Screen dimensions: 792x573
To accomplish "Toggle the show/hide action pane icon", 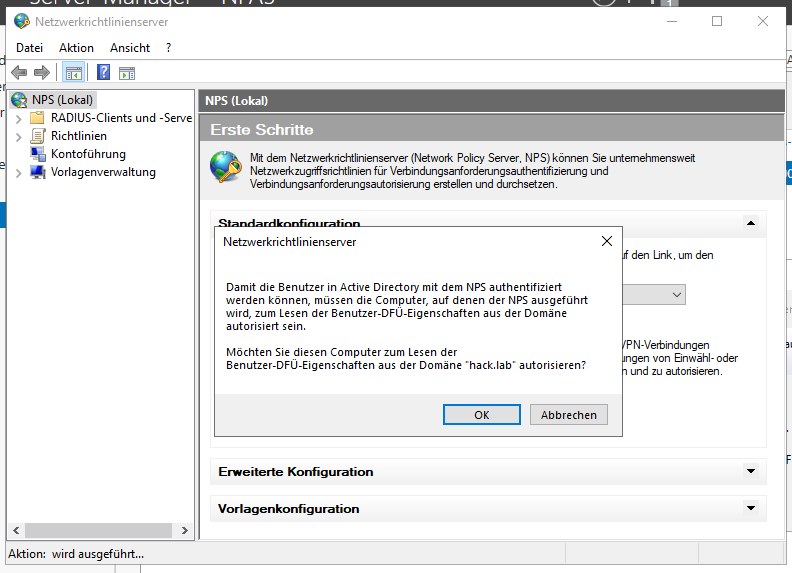I will tap(127, 72).
